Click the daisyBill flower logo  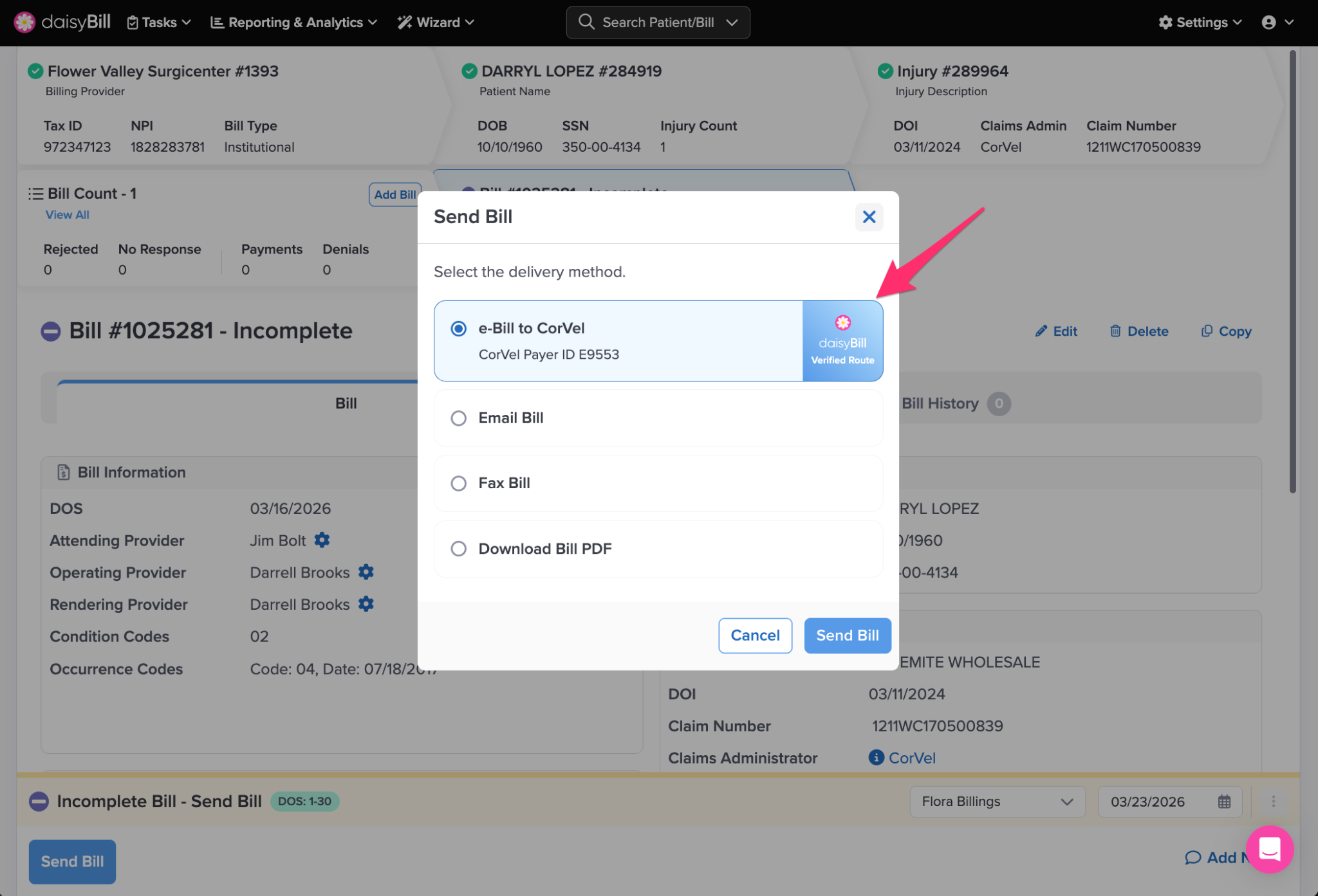(x=24, y=22)
